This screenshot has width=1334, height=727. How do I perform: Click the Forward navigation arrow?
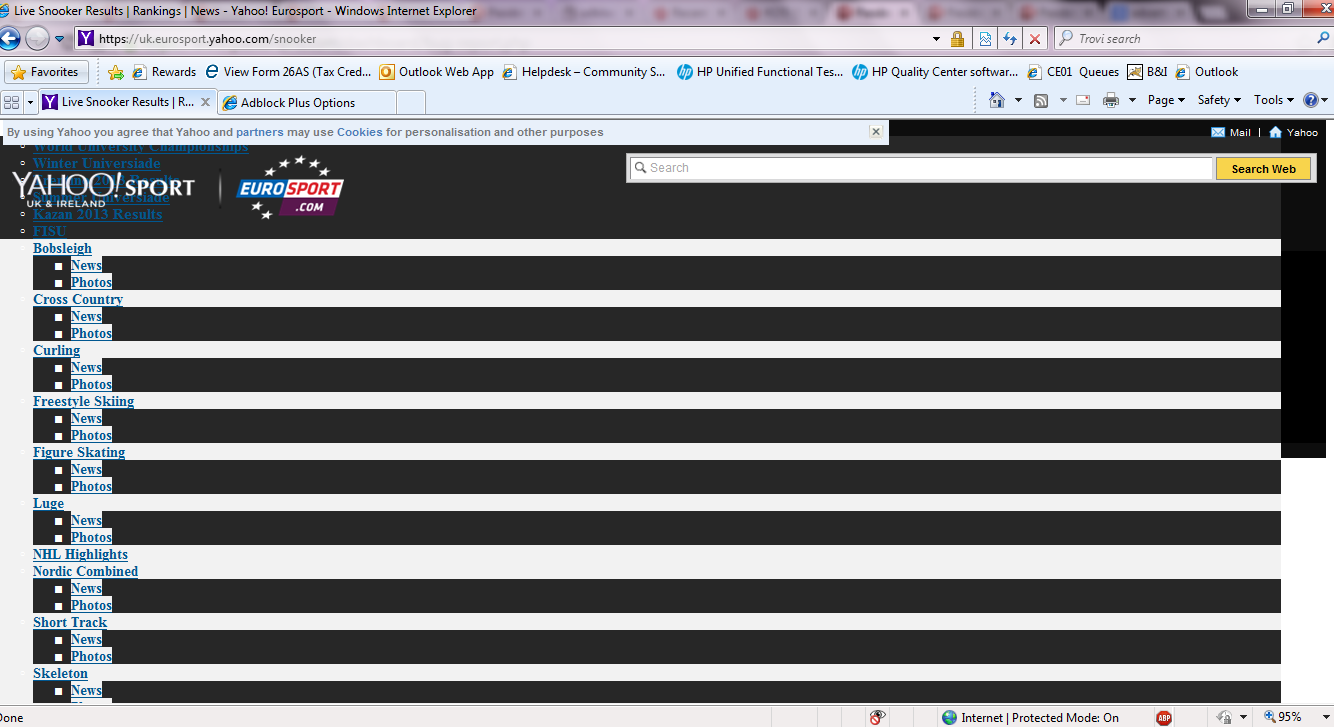[x=37, y=39]
